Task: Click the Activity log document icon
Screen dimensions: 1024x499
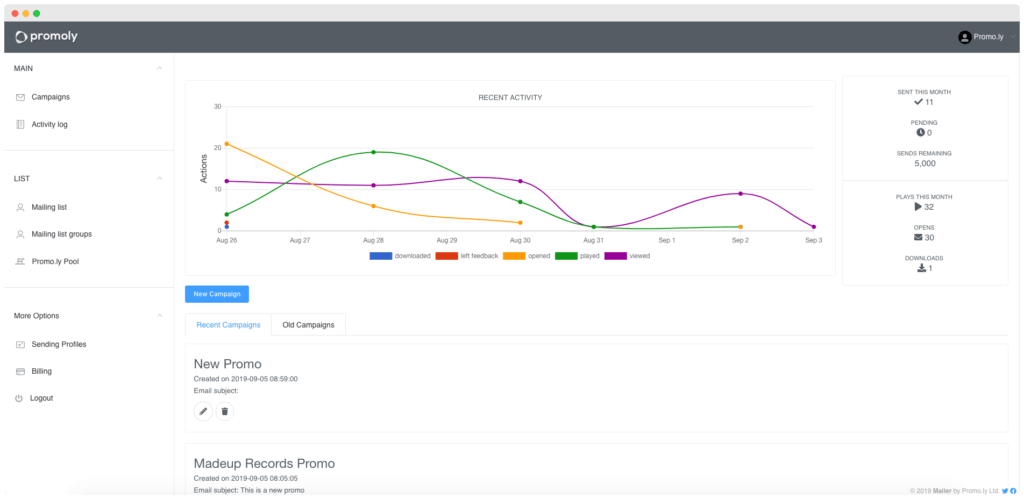Action: (x=20, y=124)
